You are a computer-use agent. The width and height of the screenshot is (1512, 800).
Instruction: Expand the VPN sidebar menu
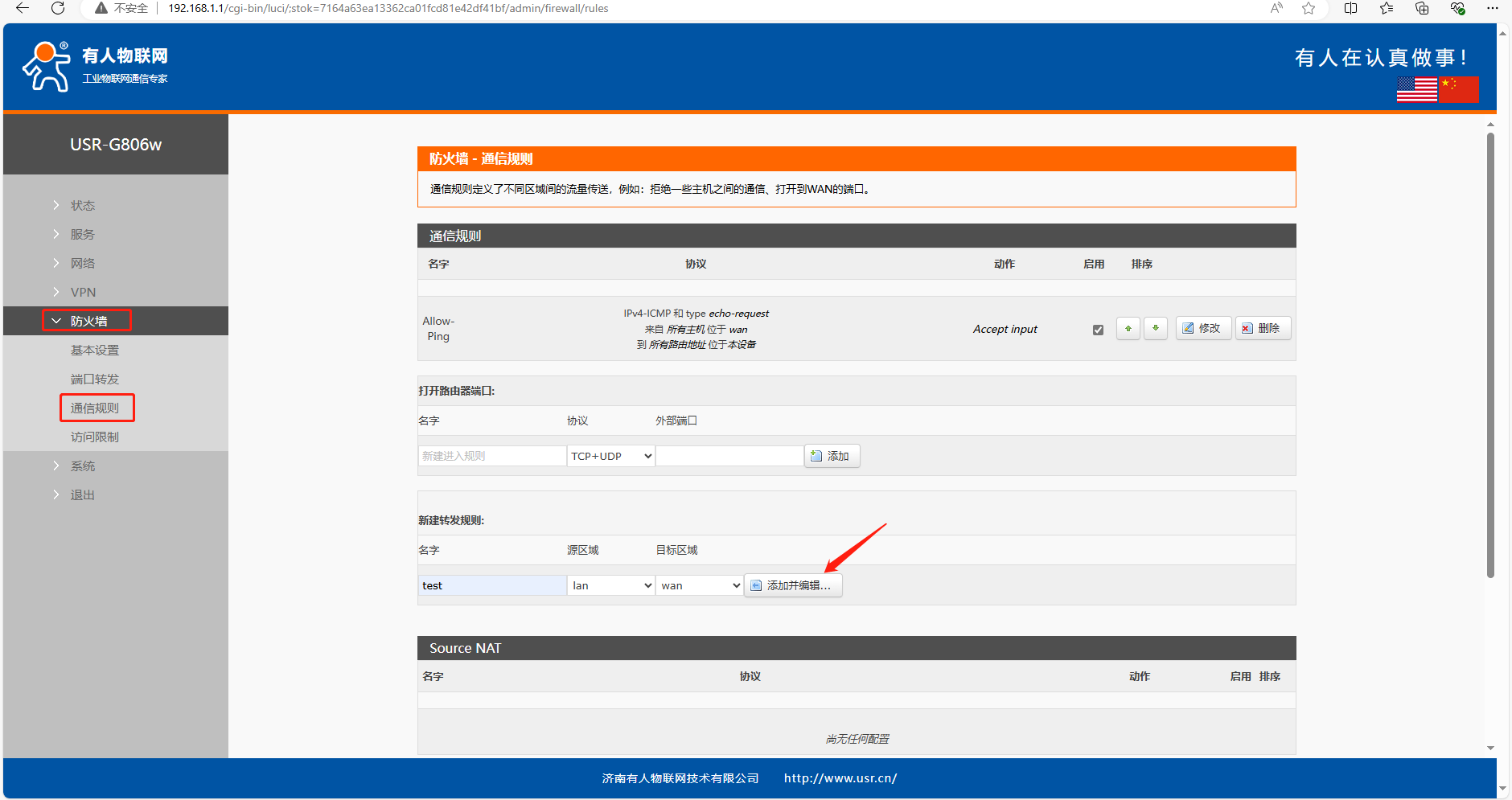[x=83, y=293]
